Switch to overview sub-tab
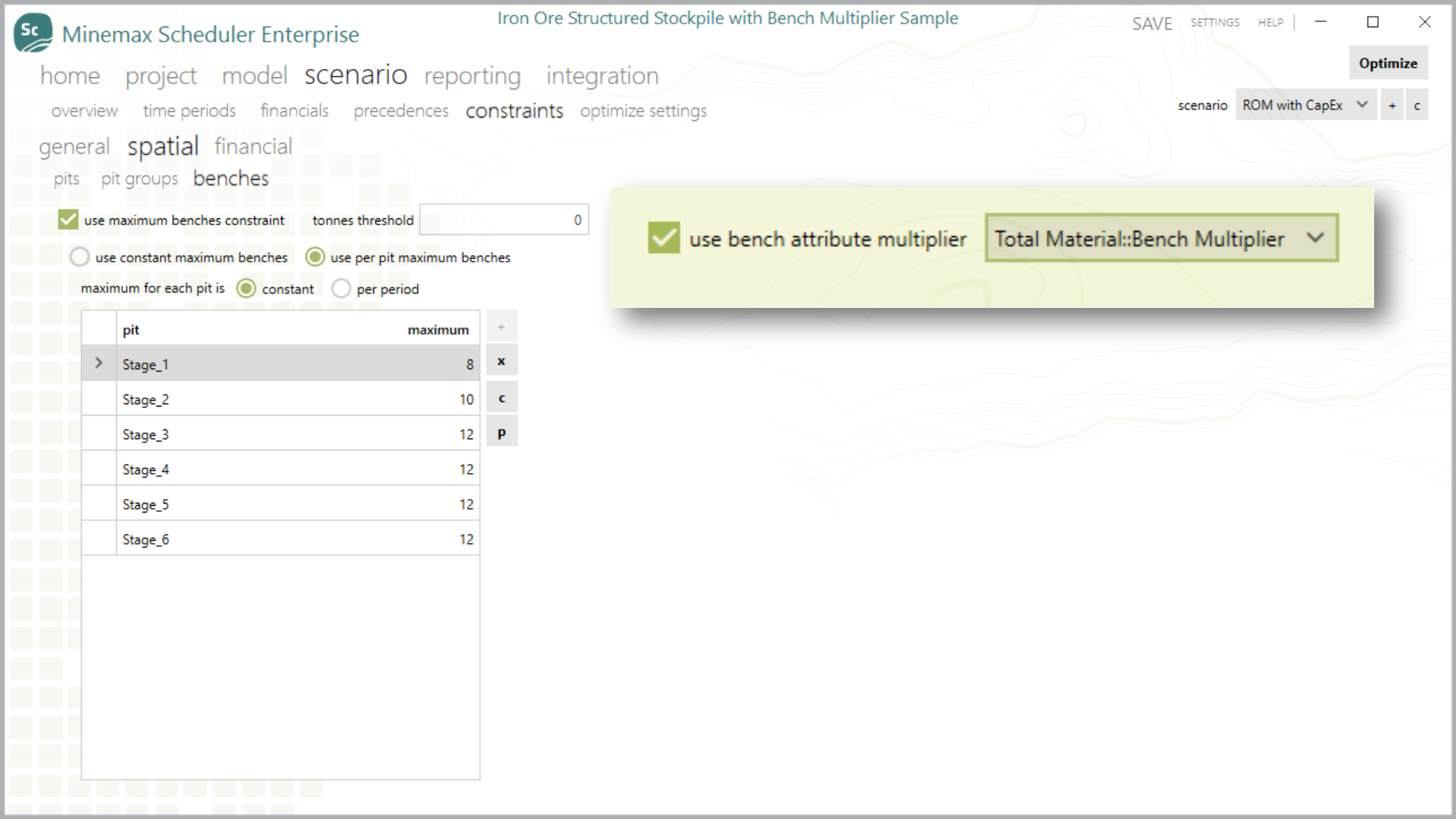Image resolution: width=1456 pixels, height=819 pixels. [84, 111]
